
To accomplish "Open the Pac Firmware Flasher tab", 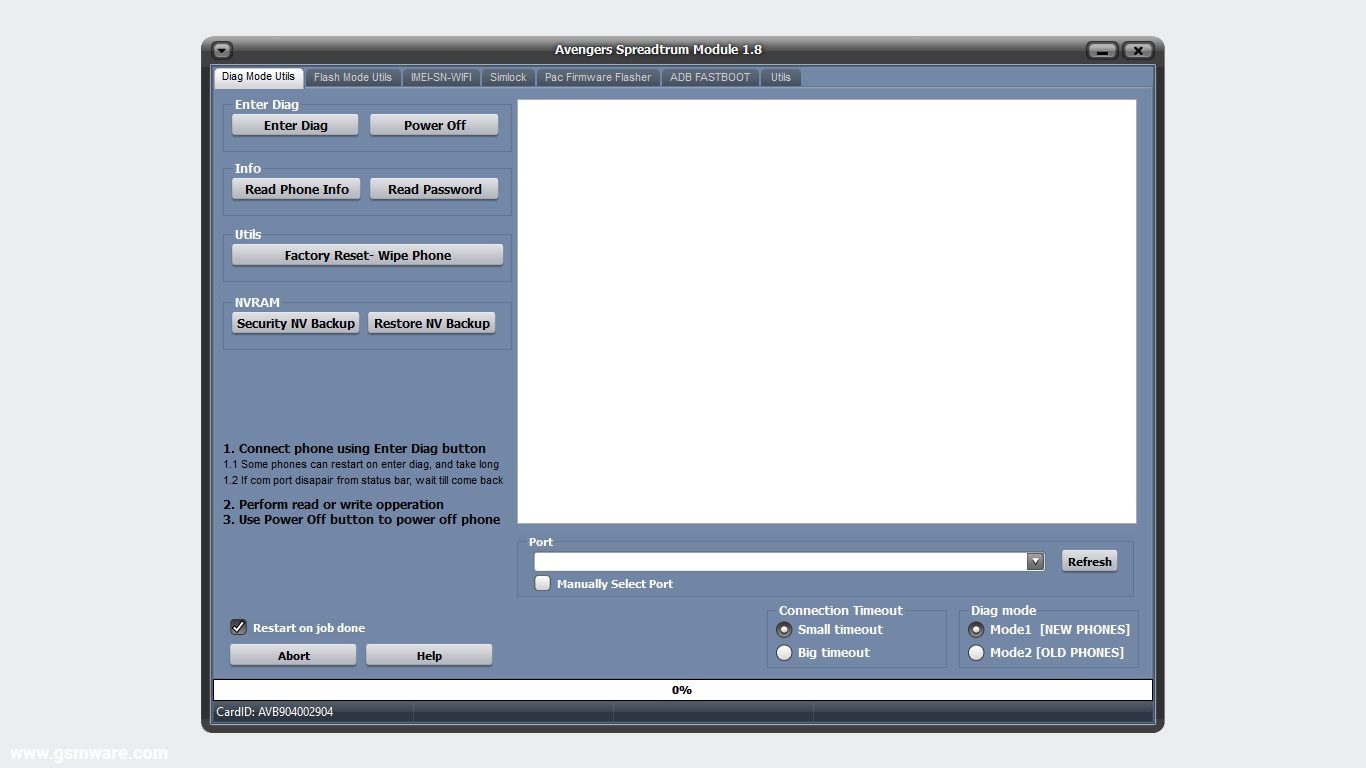I will point(597,77).
